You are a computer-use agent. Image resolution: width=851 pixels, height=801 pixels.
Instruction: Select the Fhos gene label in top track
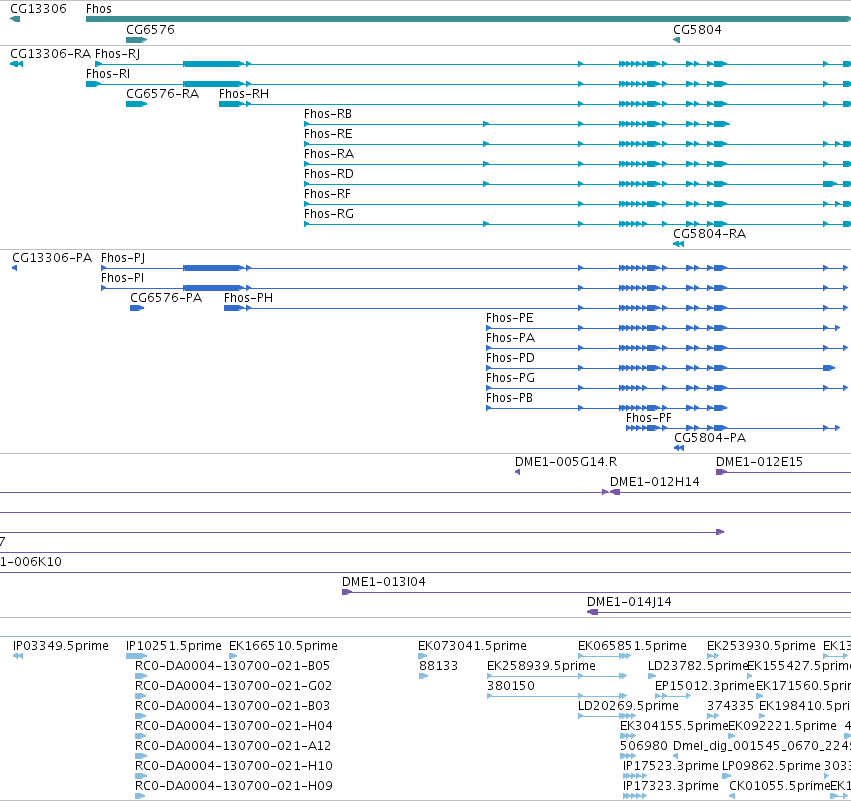click(99, 9)
